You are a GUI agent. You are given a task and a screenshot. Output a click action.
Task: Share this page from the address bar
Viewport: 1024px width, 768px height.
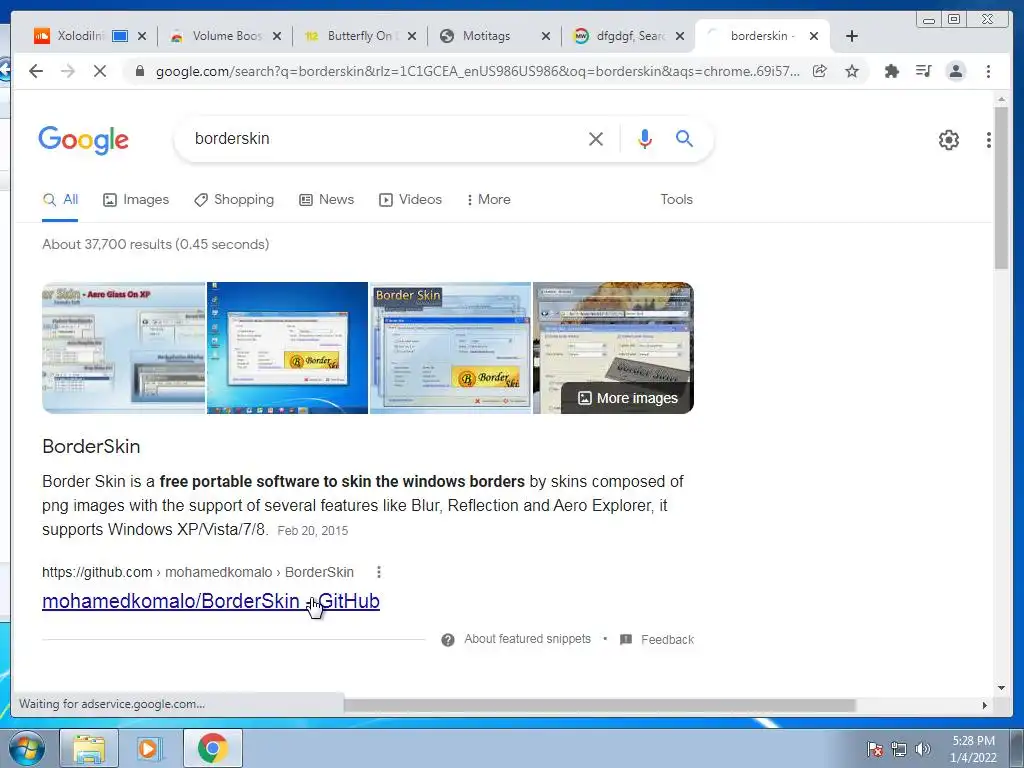[820, 71]
